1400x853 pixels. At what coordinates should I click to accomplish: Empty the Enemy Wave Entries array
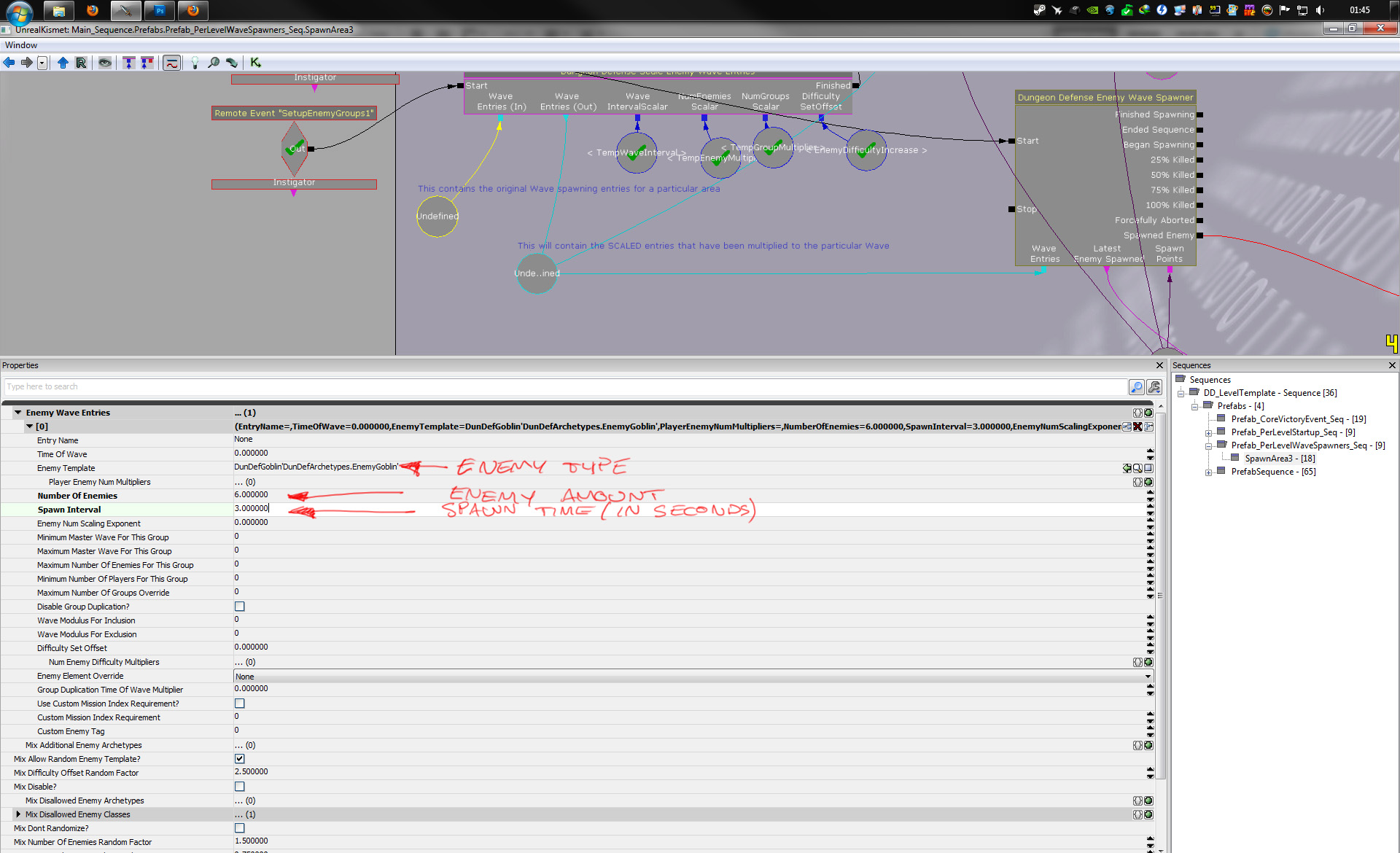(x=1137, y=413)
